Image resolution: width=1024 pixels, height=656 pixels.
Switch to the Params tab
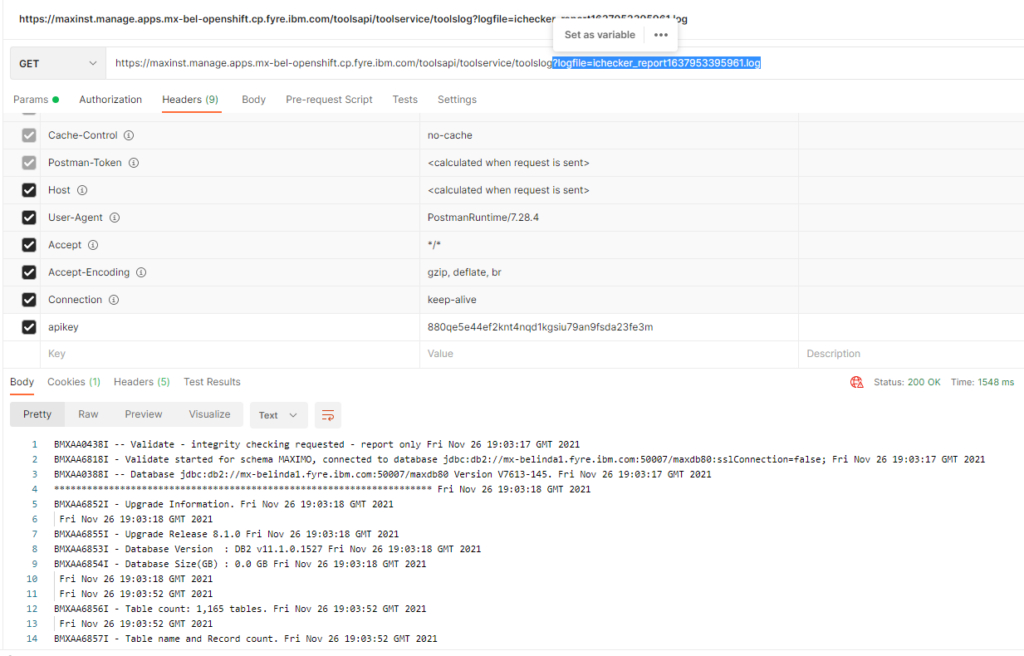36,99
